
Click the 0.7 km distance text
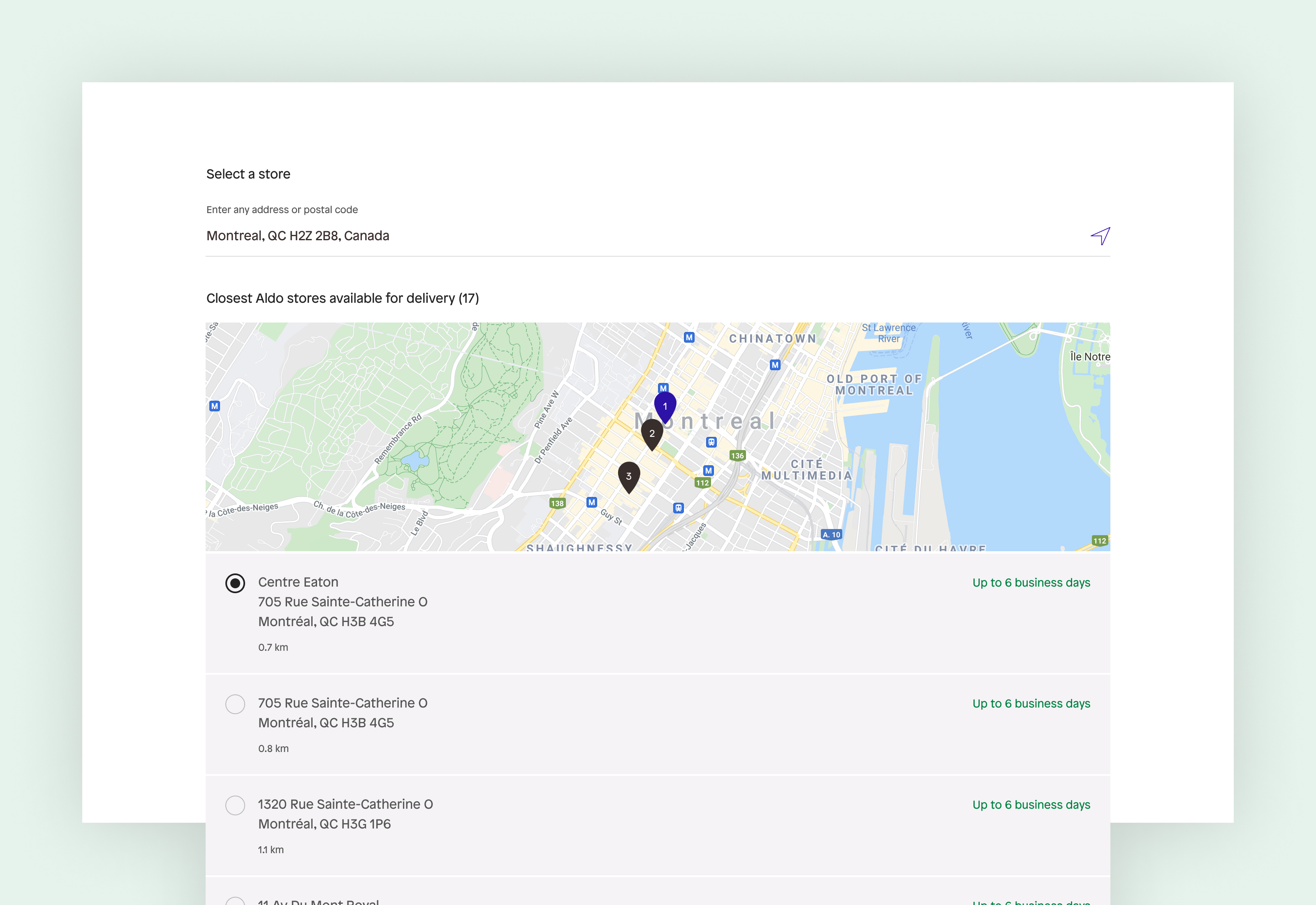[273, 647]
